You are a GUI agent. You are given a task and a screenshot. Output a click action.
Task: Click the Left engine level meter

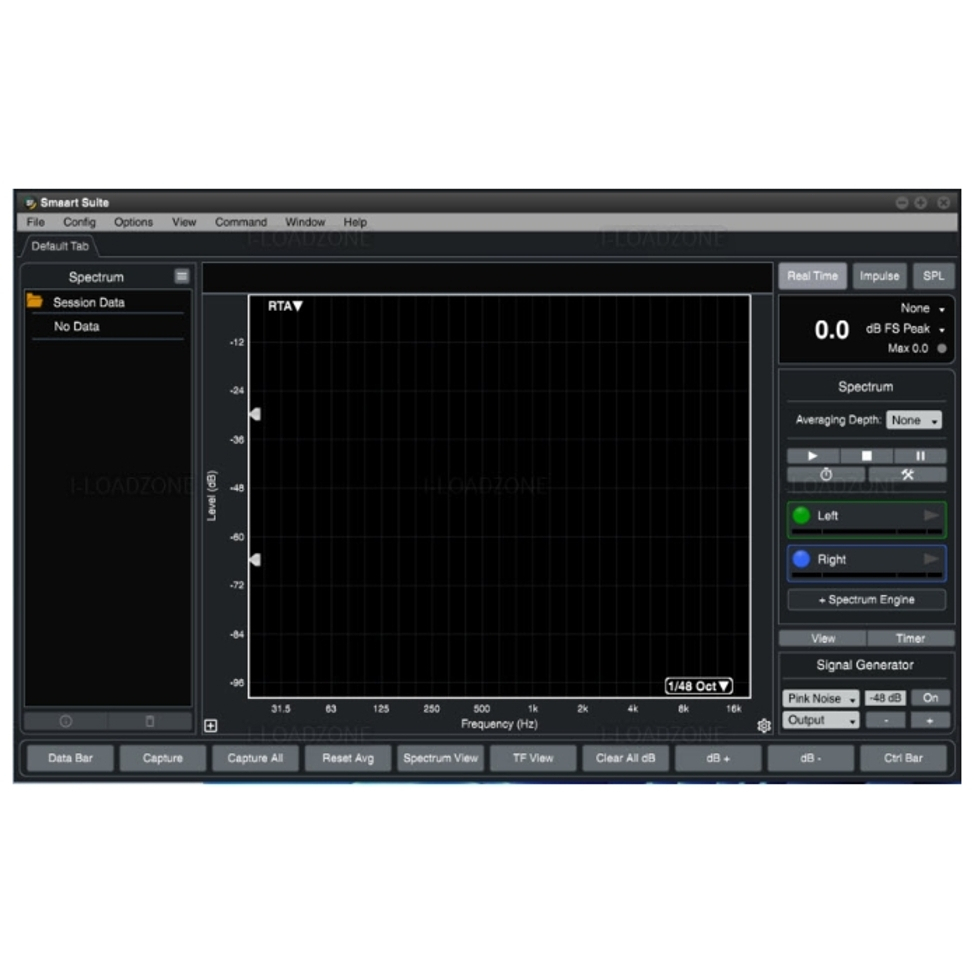click(866, 532)
